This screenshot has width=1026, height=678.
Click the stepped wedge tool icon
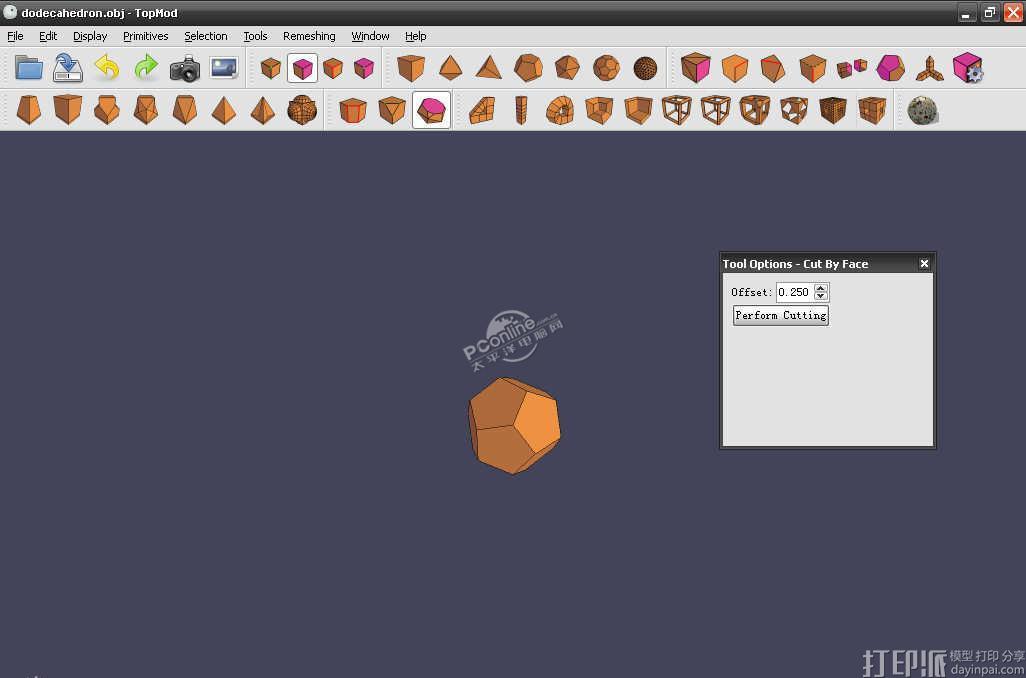[482, 110]
